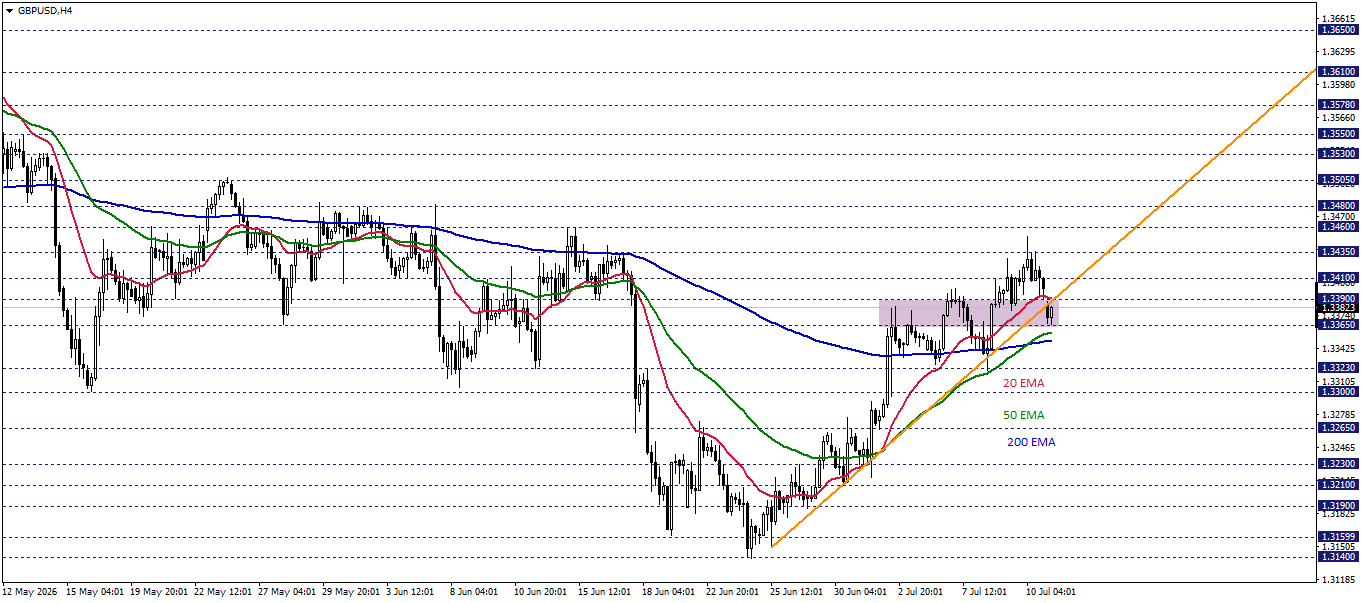
Task: Click the purple shaded rectangle zone
Action: pos(968,313)
